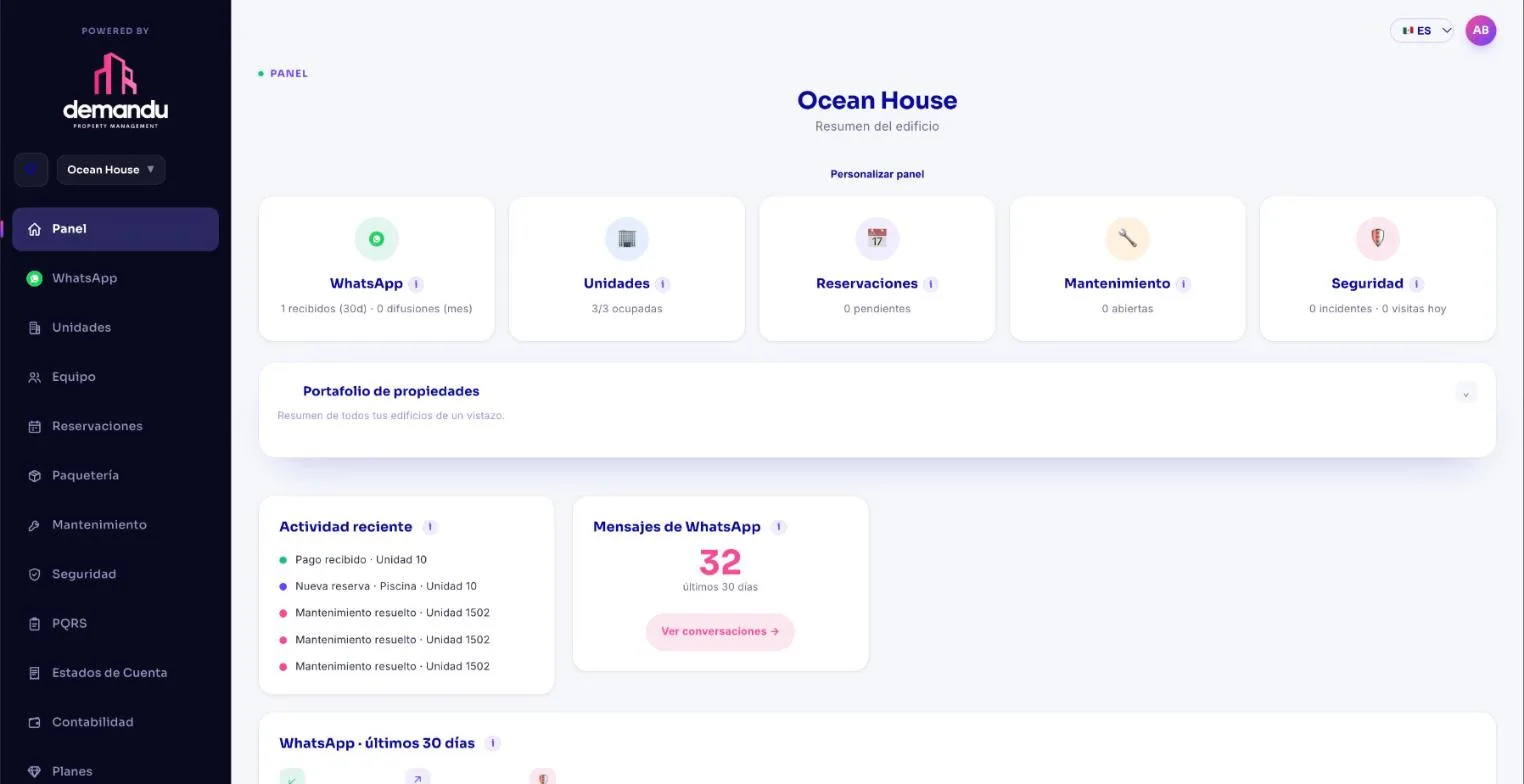Show info for Mantenimiento card
This screenshot has height=784, width=1524.
pos(1184,284)
